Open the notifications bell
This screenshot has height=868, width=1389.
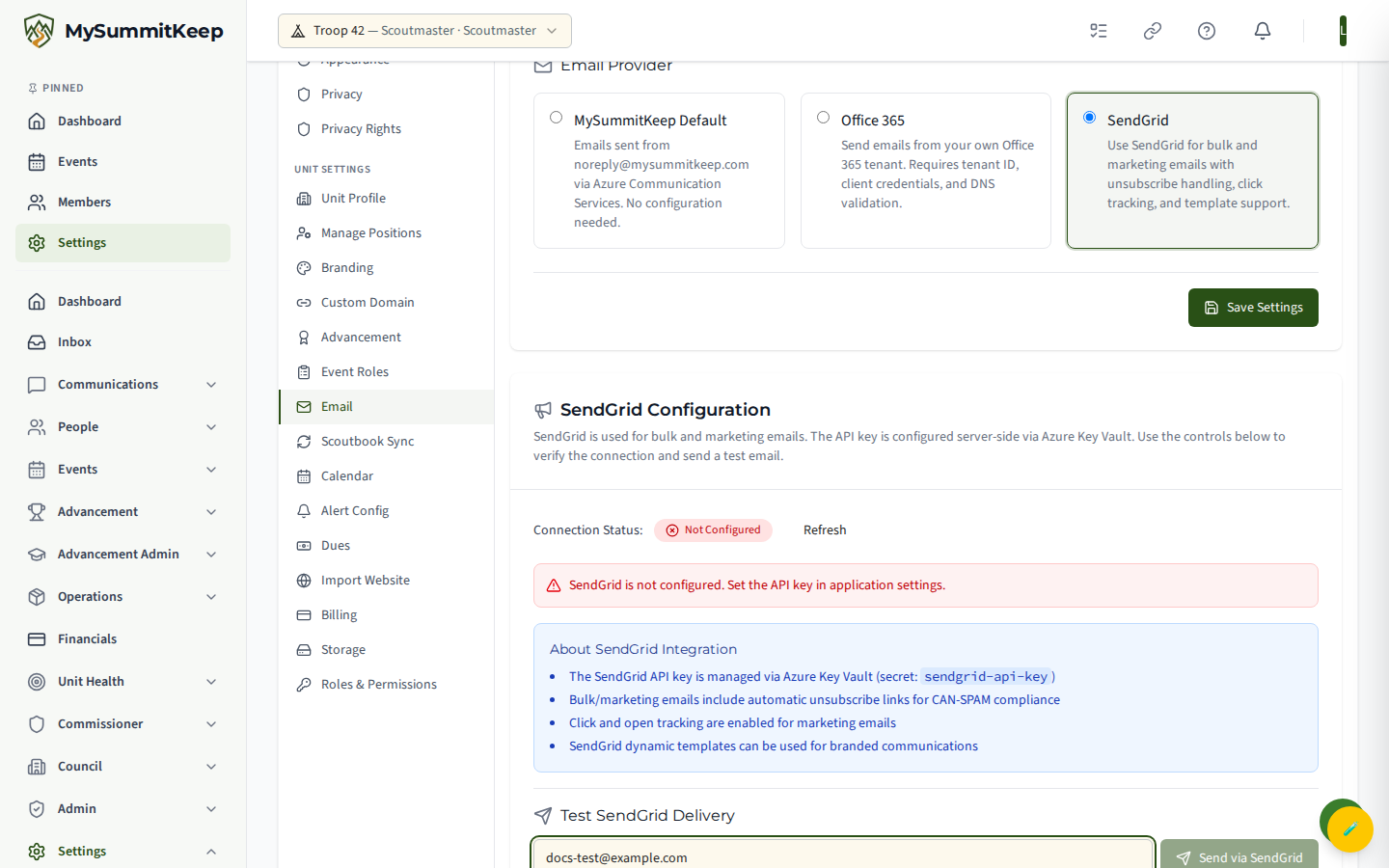1263,31
